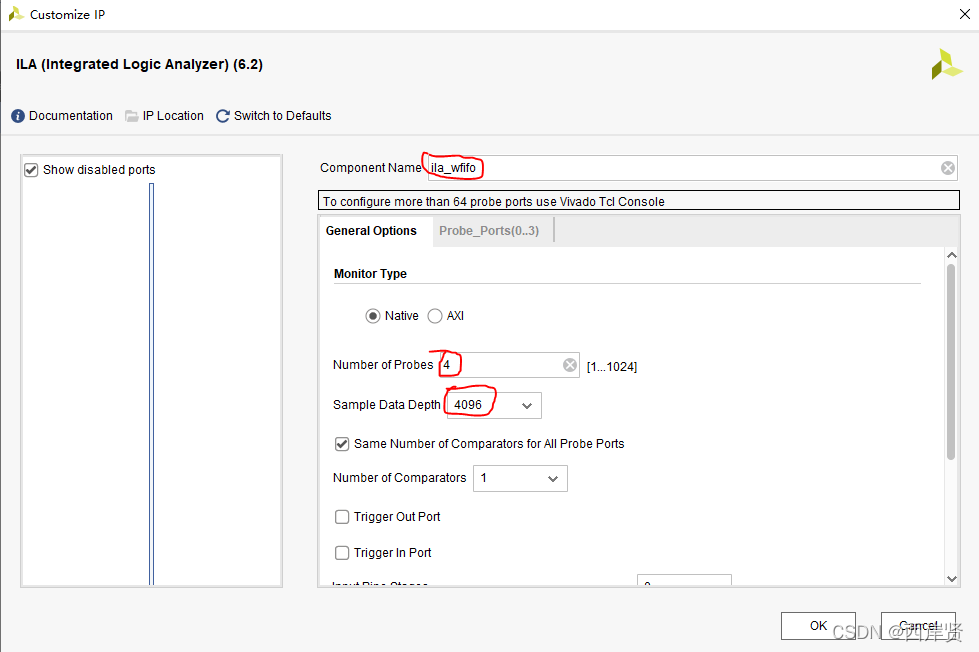Click the OK button
Image resolution: width=979 pixels, height=652 pixels.
pos(818,626)
